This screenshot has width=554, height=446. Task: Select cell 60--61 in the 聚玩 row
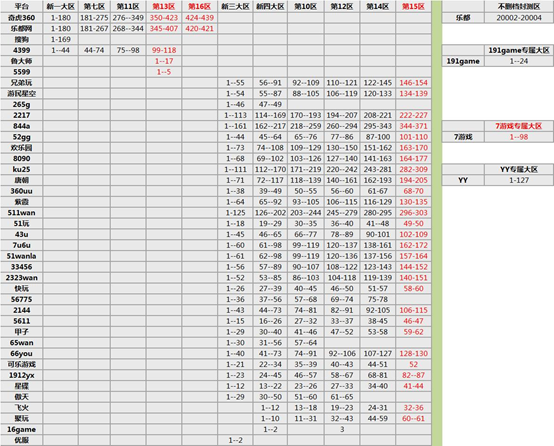click(413, 419)
